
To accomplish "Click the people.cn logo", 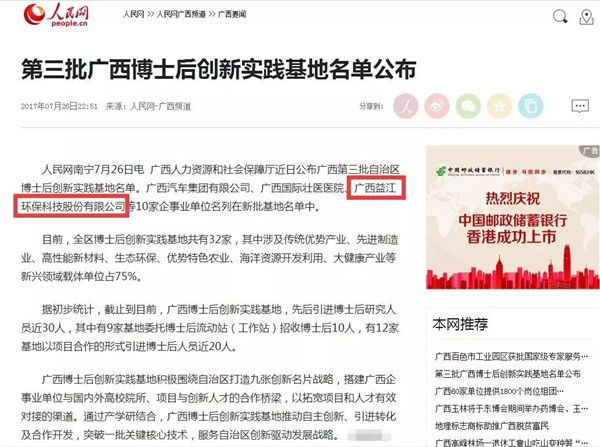I will pyautogui.click(x=56, y=15).
